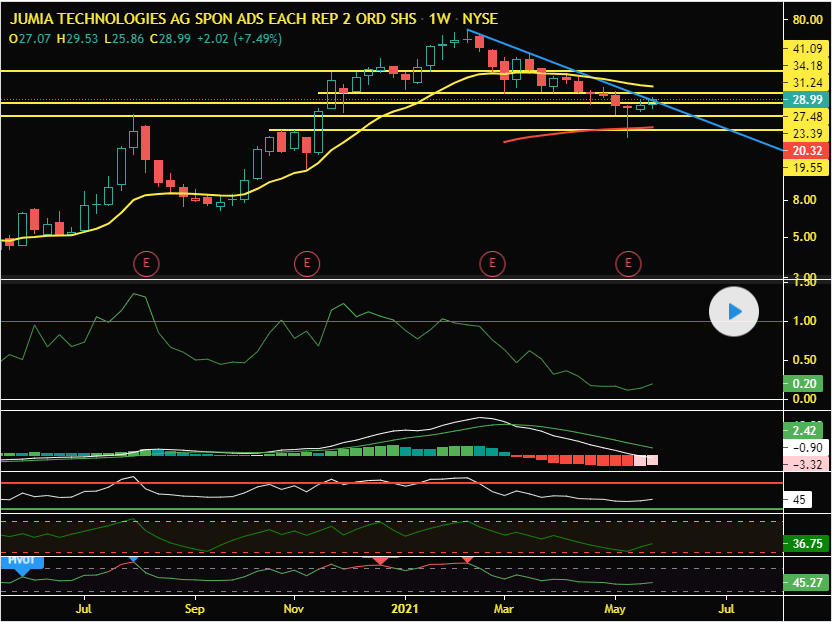Click the NYSE exchange label
Screen dimensions: 832x622
tap(480, 20)
